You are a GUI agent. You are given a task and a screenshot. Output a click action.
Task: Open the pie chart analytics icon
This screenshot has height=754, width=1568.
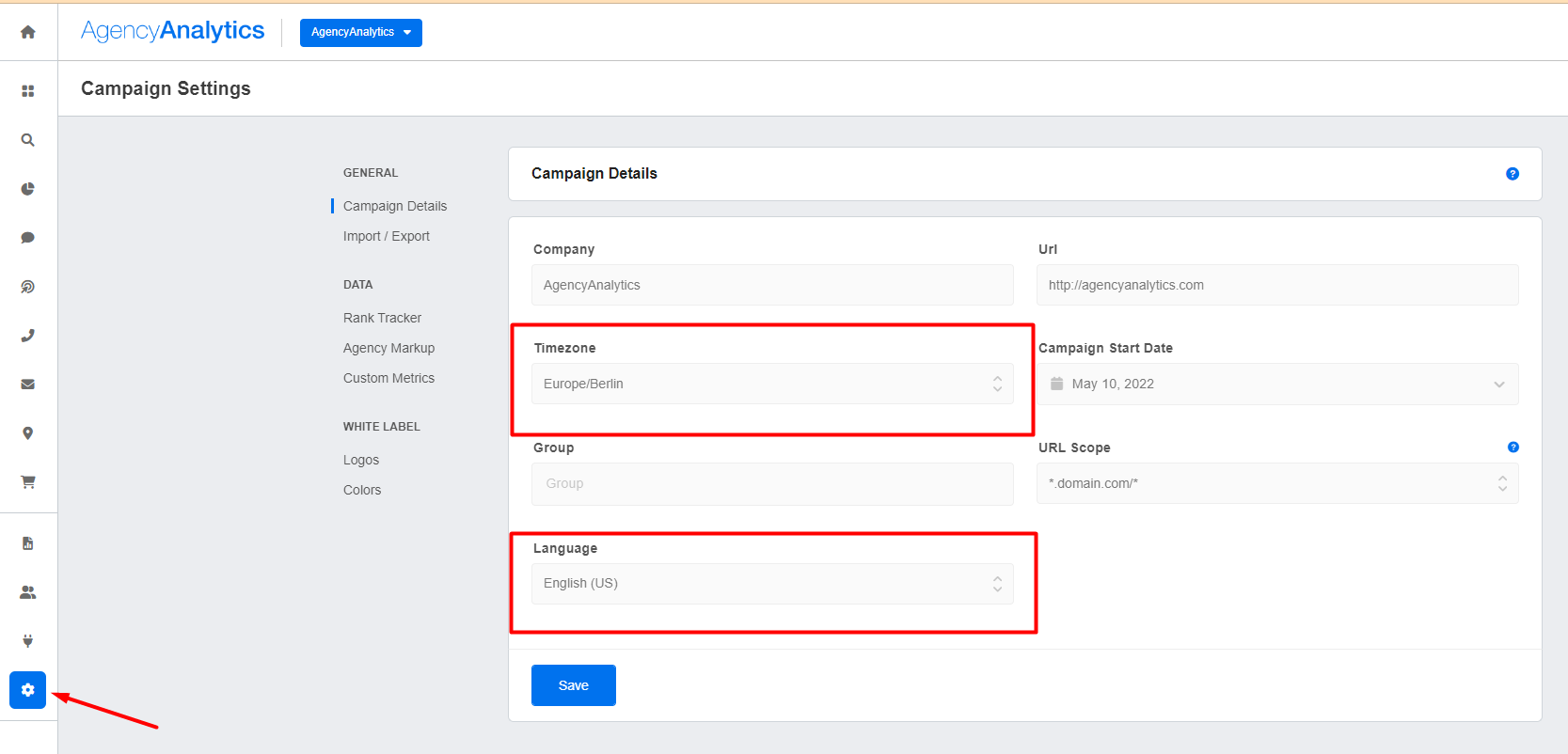(28, 189)
